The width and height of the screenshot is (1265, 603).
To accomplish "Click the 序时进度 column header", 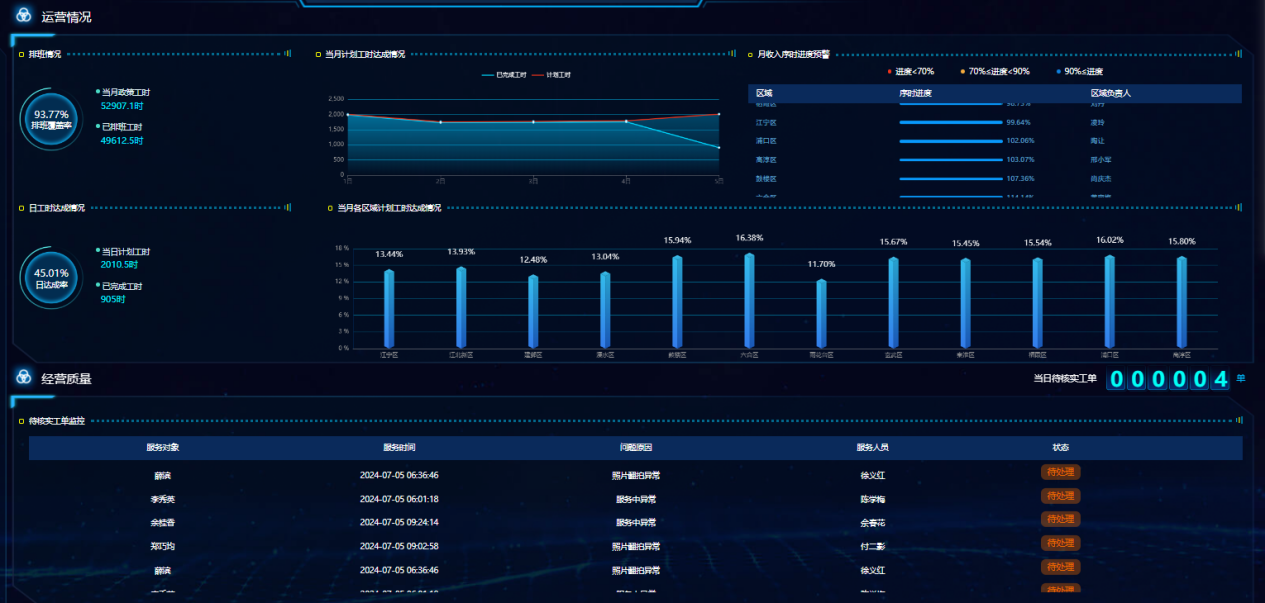I will point(916,93).
